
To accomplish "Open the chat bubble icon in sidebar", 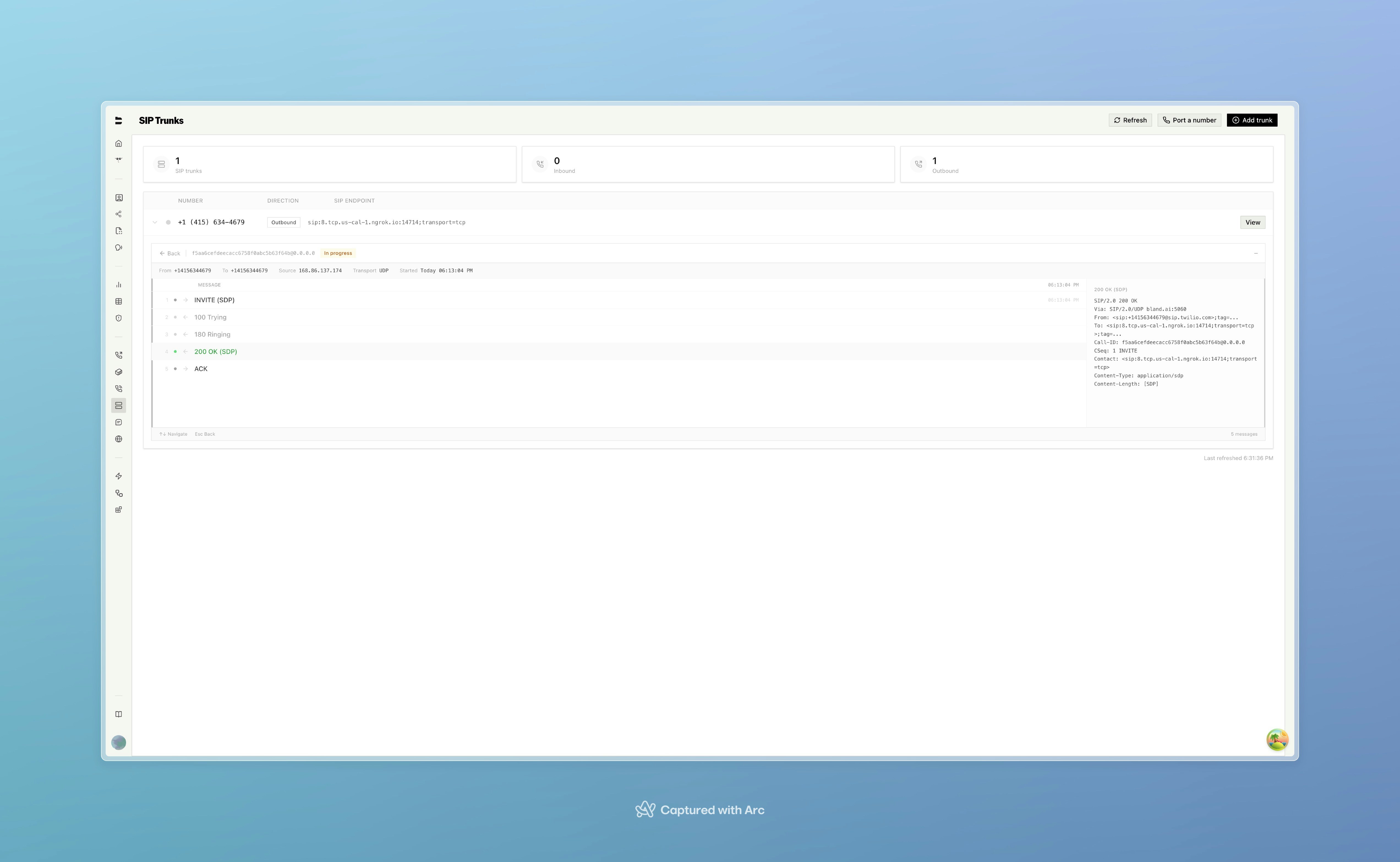I will coord(119,422).
